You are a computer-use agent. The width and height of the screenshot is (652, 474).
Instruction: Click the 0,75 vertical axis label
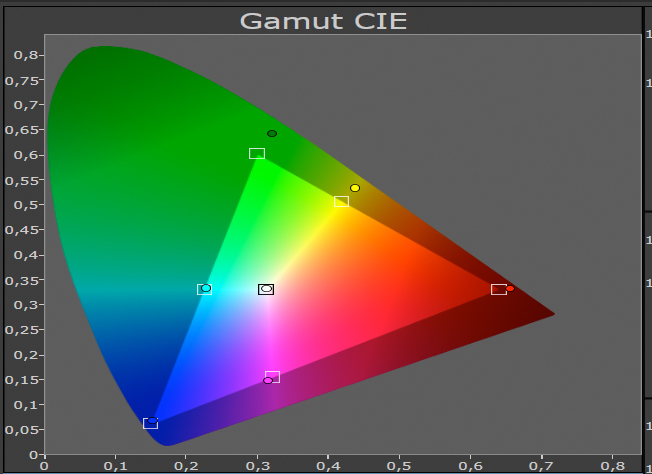tap(22, 80)
